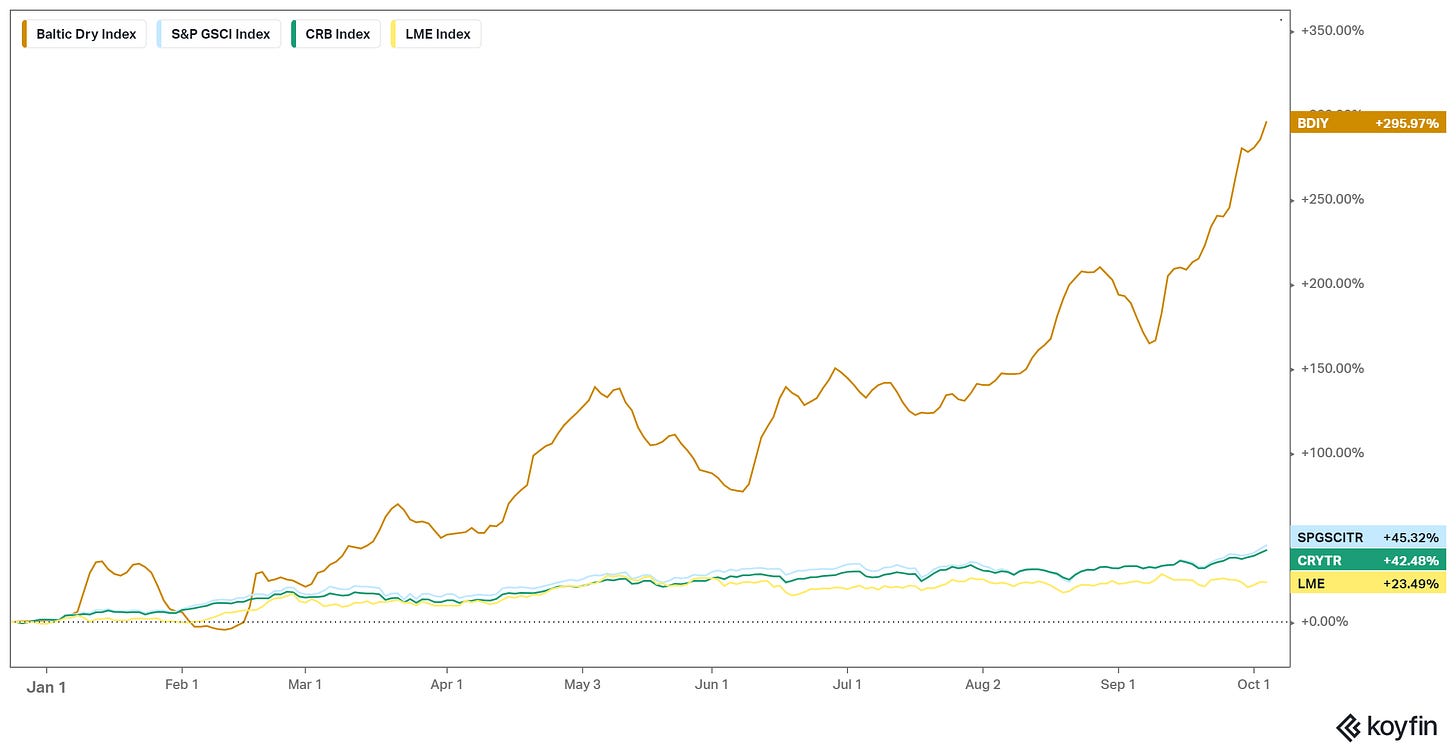Click the BDIY +295.97% value label
Image resolution: width=1456 pixels, height=752 pixels.
pos(1368,123)
